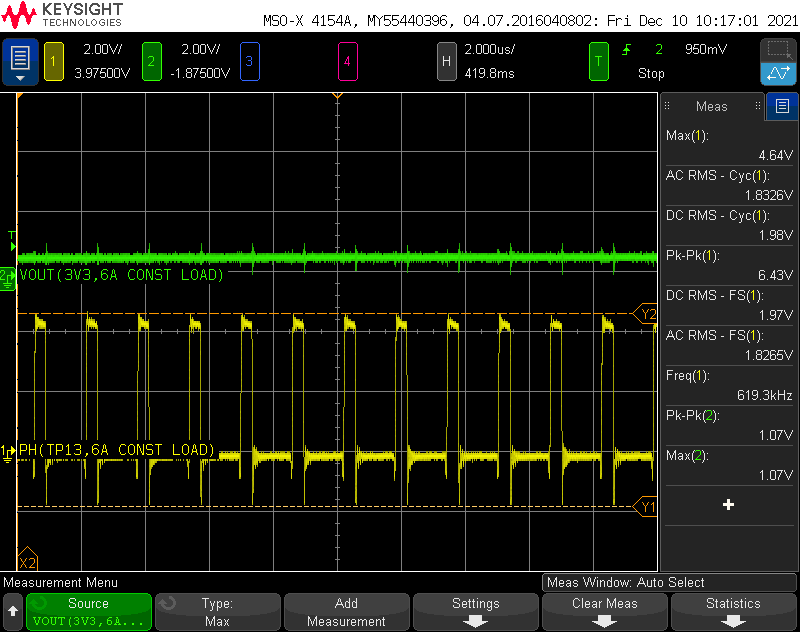Toggle channel 1 yellow button
800x632 pixels.
pyautogui.click(x=54, y=62)
